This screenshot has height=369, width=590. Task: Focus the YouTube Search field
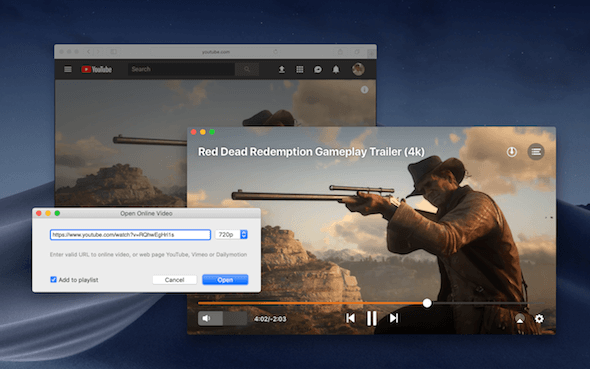181,69
